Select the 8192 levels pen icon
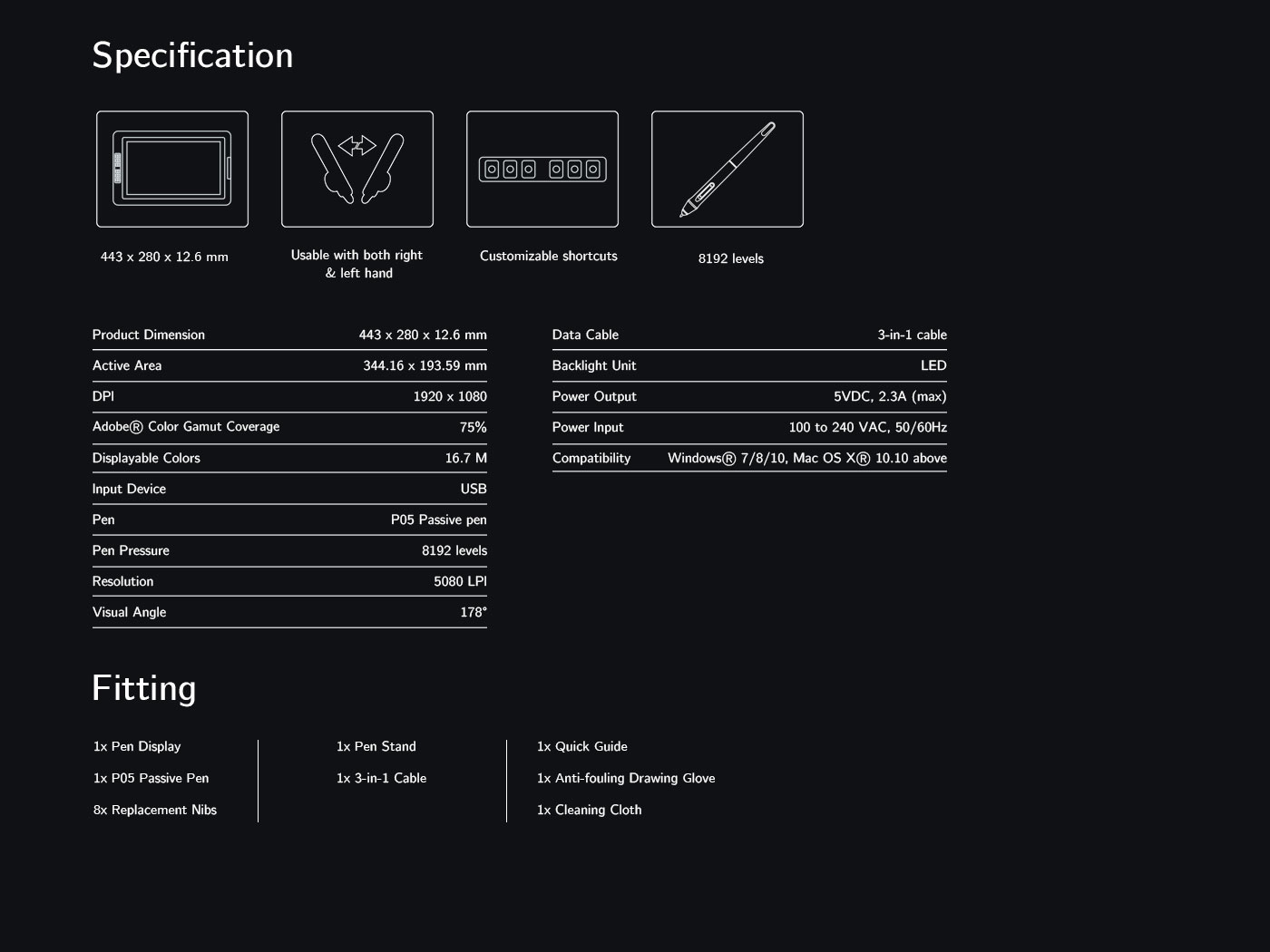Screen dimensions: 1270x952 (x=727, y=169)
